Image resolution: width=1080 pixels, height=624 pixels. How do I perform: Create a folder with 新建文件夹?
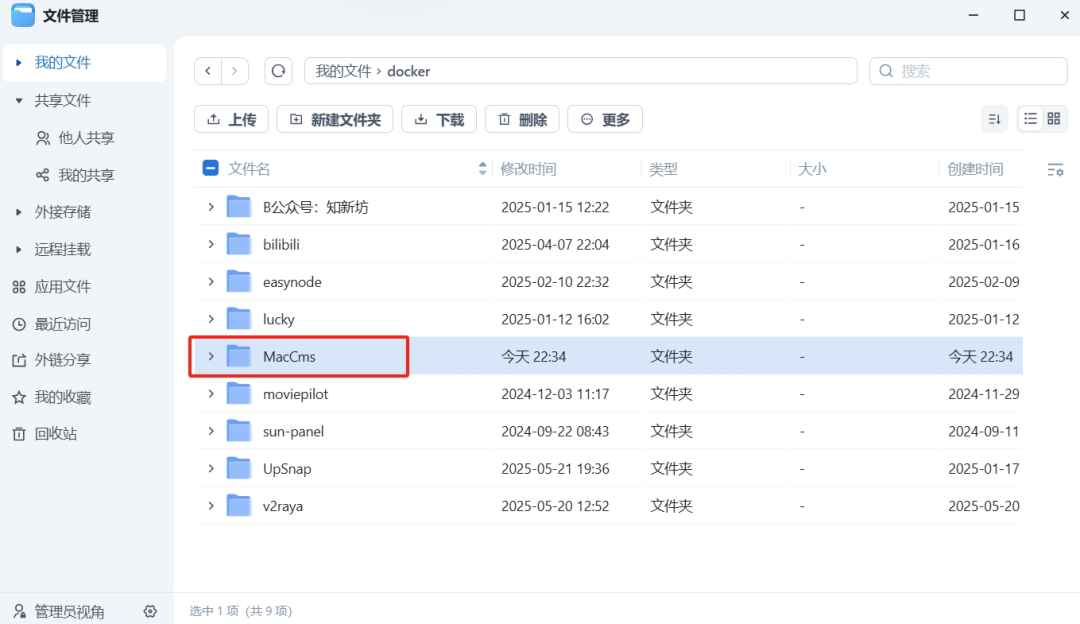click(335, 118)
